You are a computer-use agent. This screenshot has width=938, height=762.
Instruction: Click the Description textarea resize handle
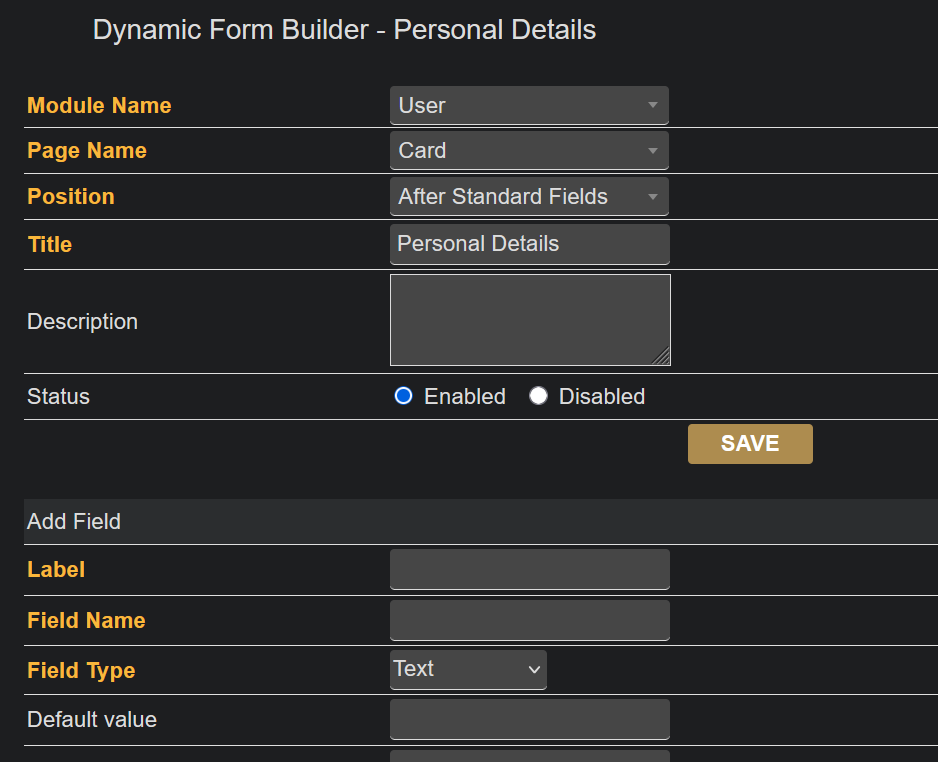(x=662, y=357)
